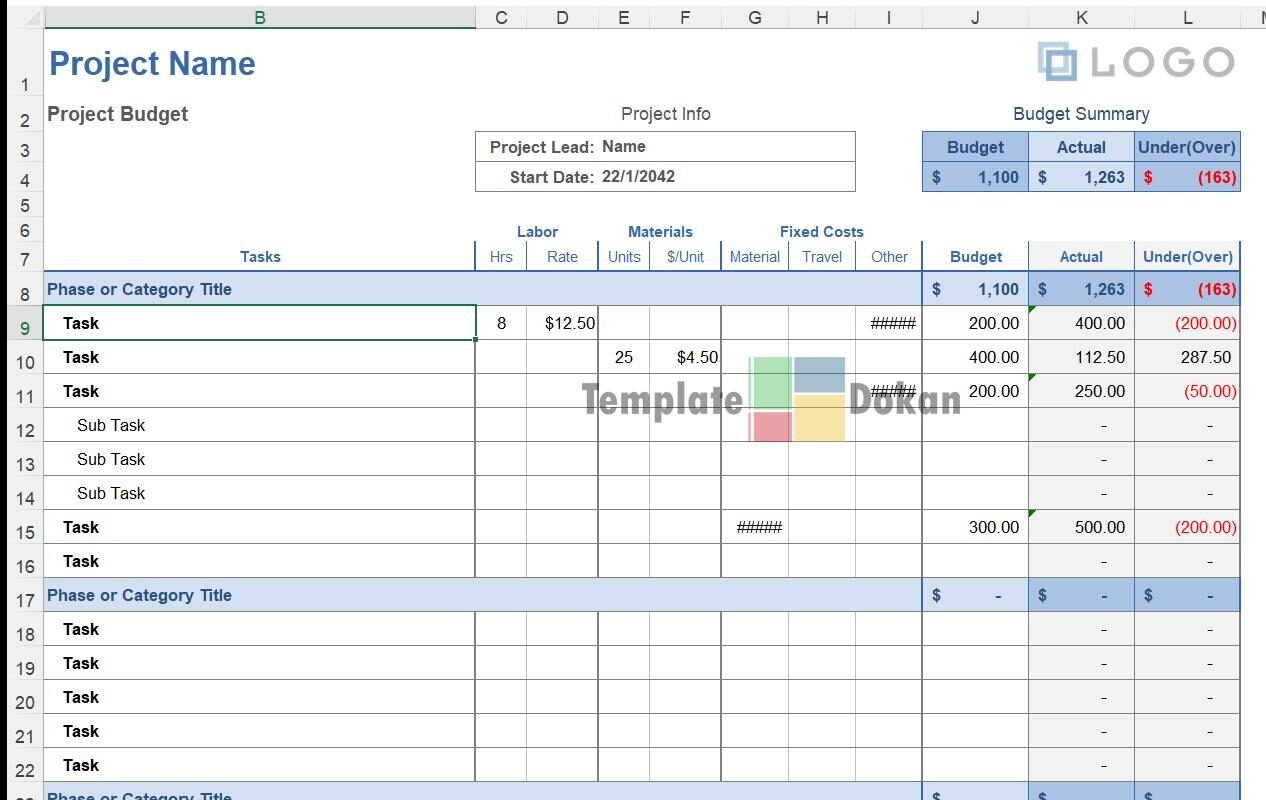This screenshot has height=800, width=1266.
Task: Select the Budget Summary Actual value 1,263 in row 4
Action: [1081, 177]
